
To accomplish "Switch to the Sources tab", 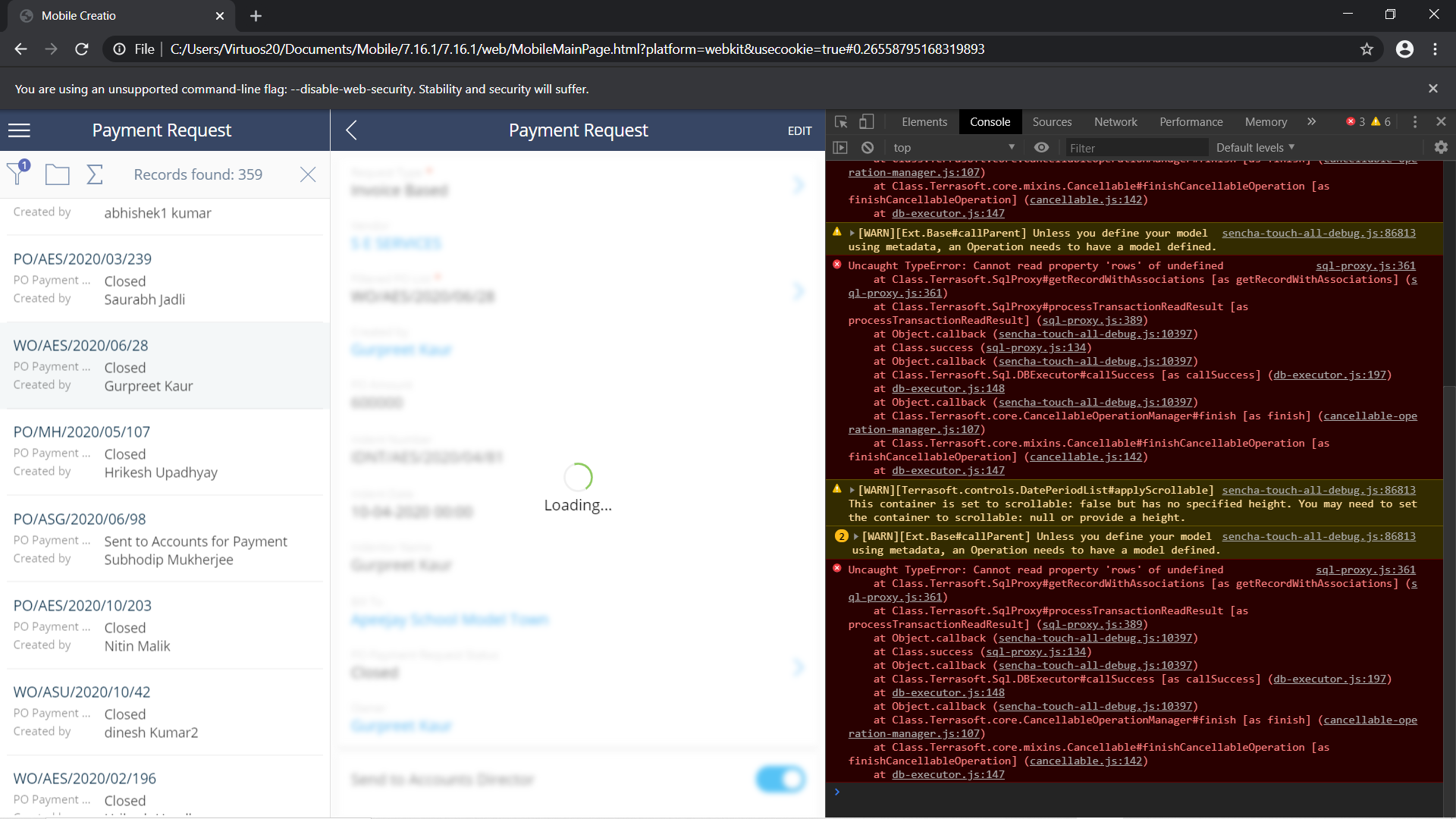I will (x=1052, y=121).
